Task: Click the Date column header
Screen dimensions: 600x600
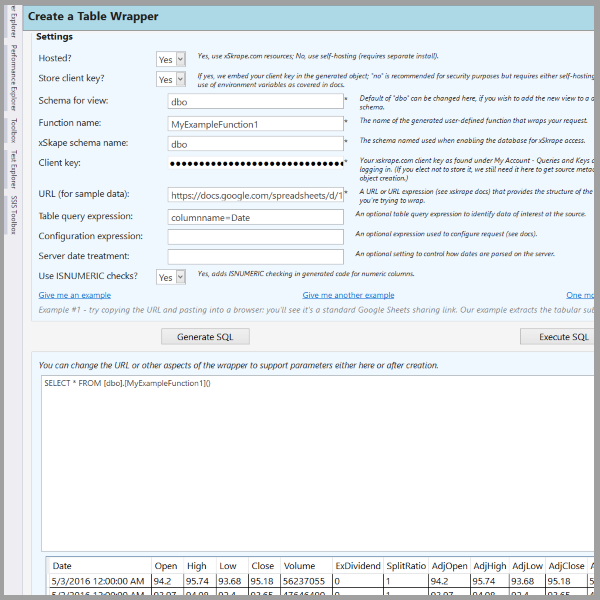Action: pyautogui.click(x=100, y=566)
